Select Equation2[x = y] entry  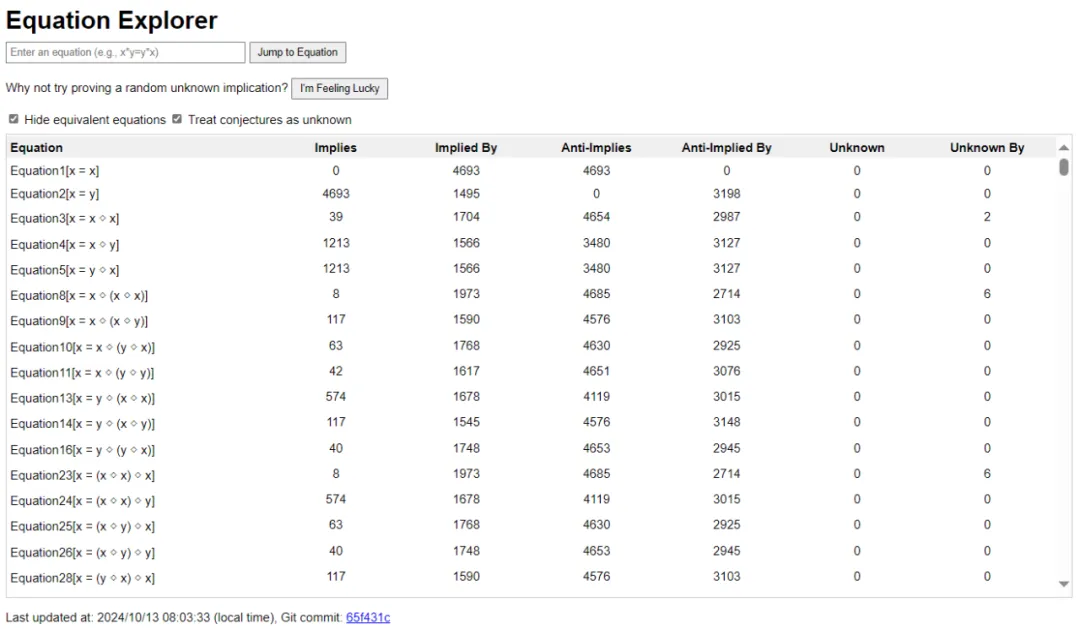pyautogui.click(x=54, y=194)
